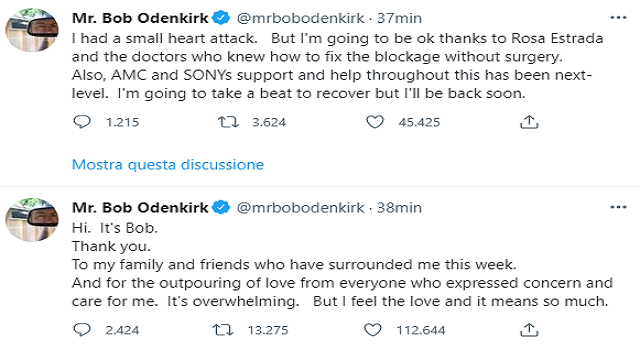
Task: Open the 38min timestamp link
Action: [x=399, y=208]
